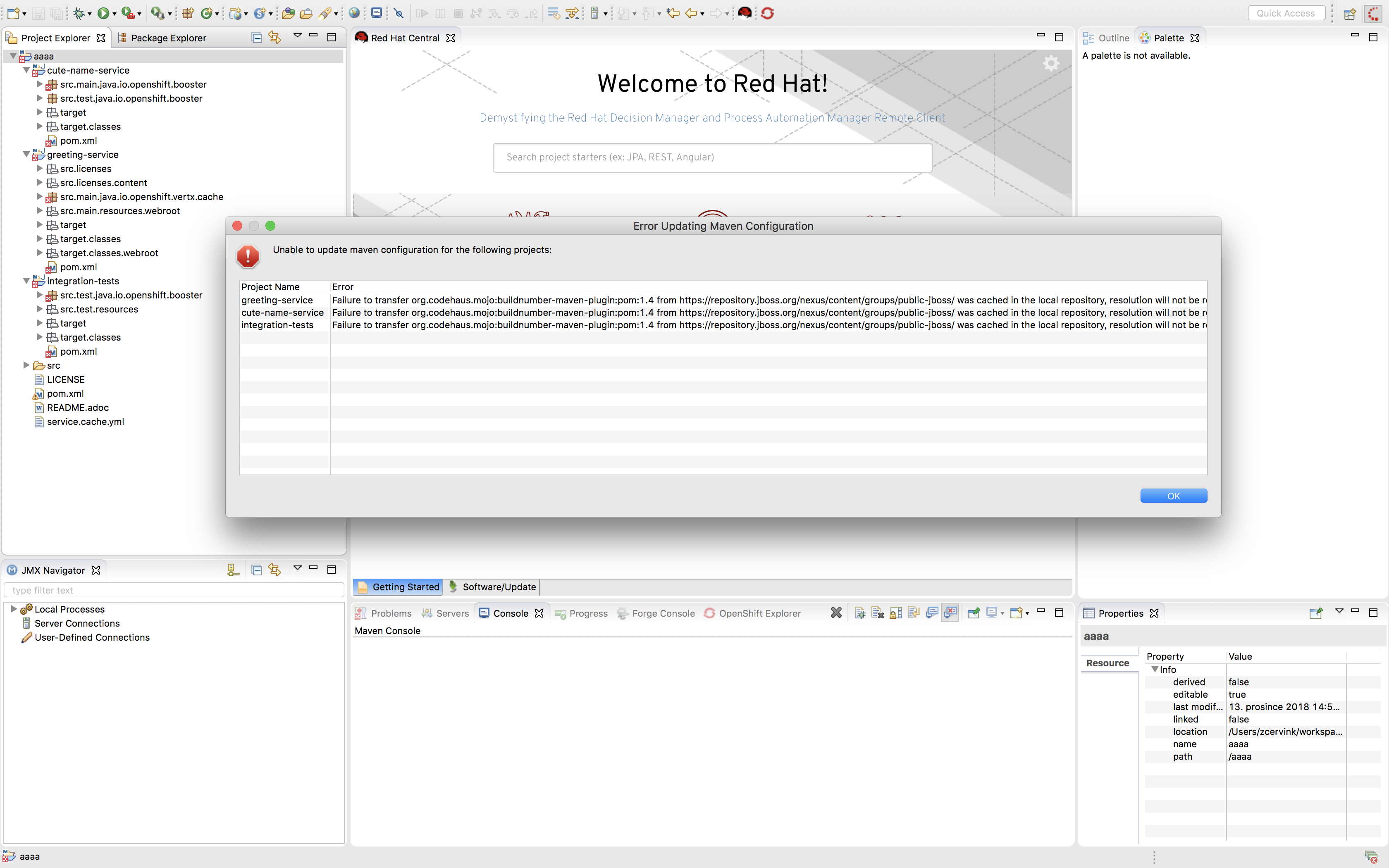Click the project starters search field

[x=712, y=157]
